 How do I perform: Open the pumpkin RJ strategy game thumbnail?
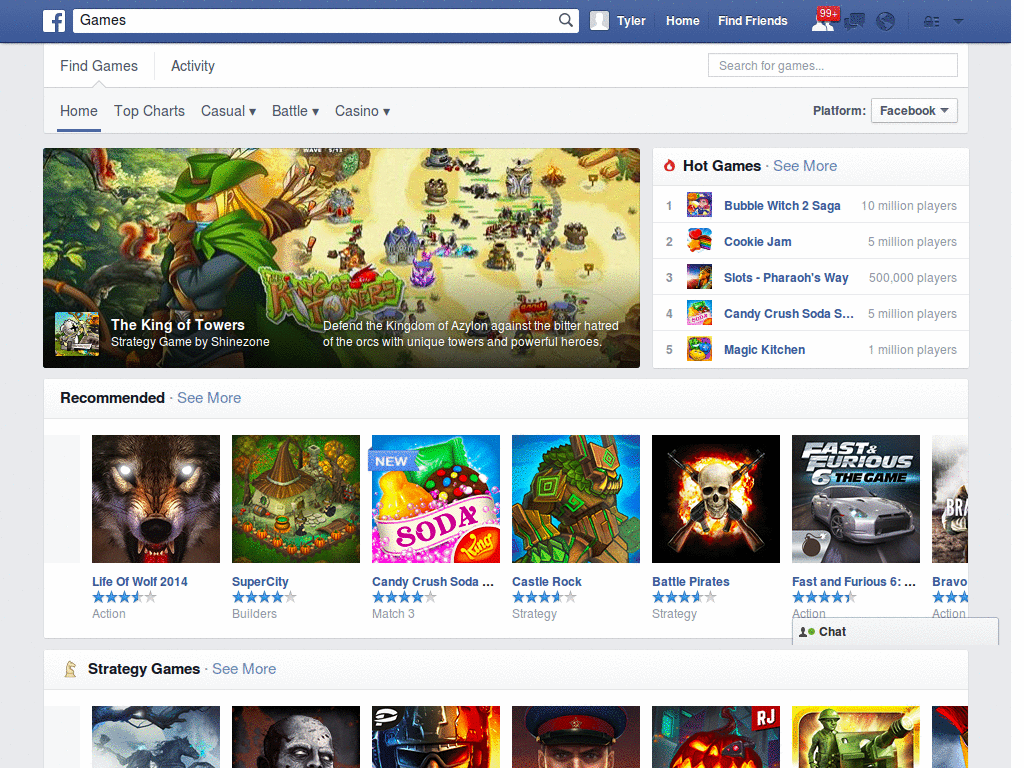click(x=716, y=737)
